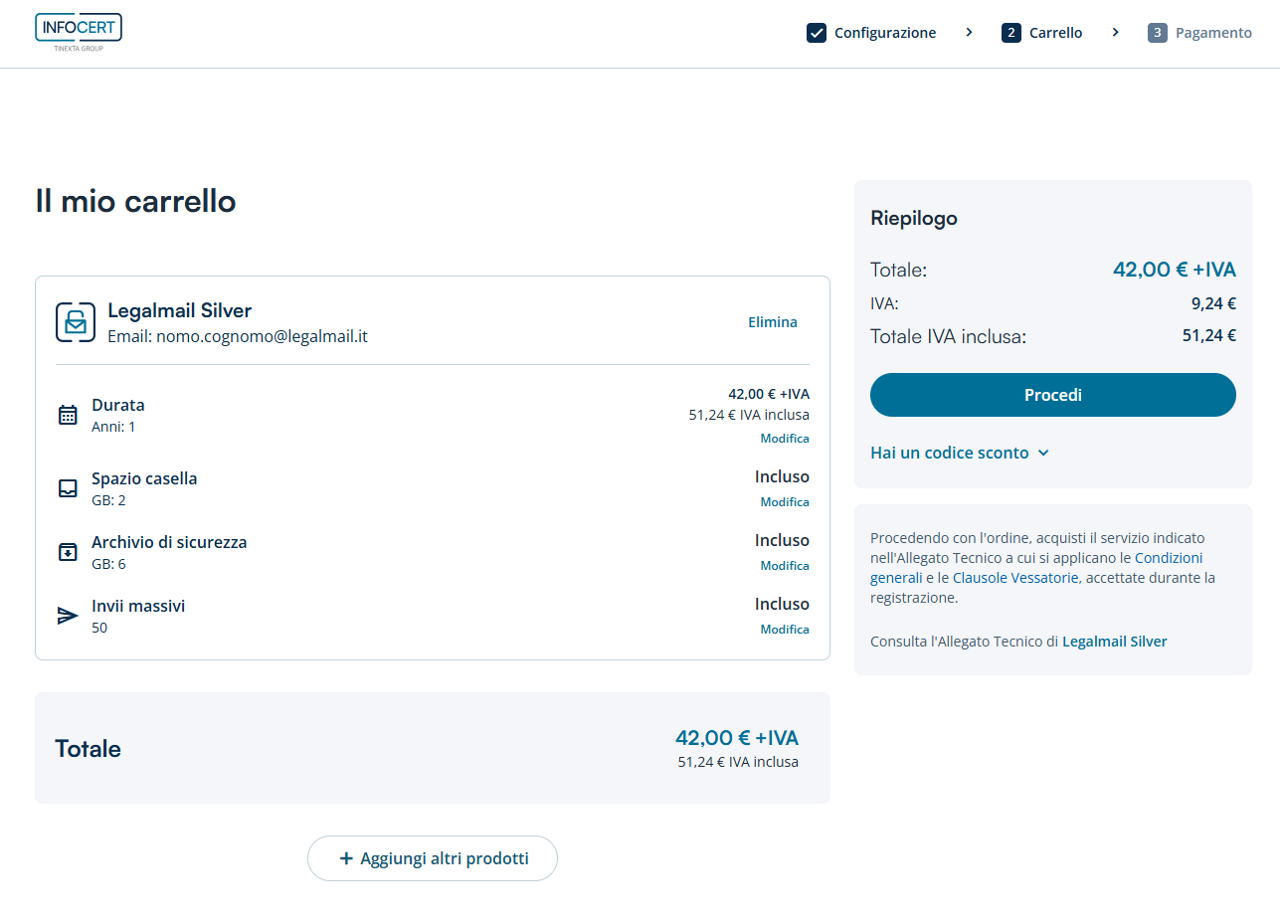Click the InfoCert logo
1280x921 pixels.
(78, 32)
